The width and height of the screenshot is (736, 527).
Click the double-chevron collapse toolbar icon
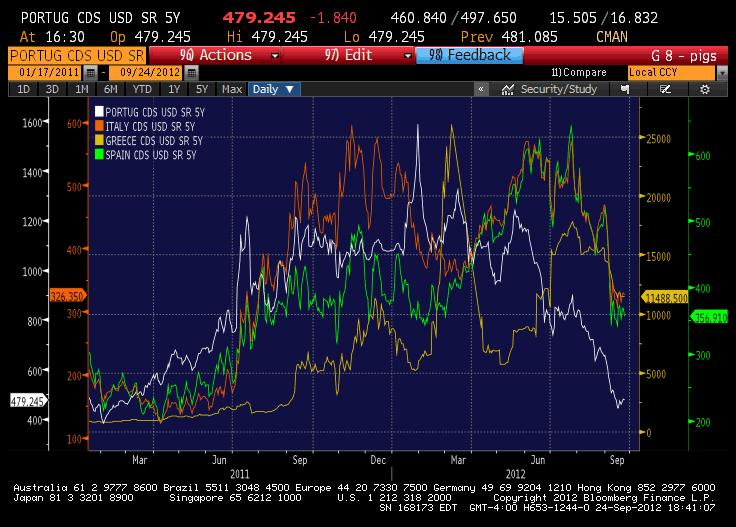(x=481, y=89)
